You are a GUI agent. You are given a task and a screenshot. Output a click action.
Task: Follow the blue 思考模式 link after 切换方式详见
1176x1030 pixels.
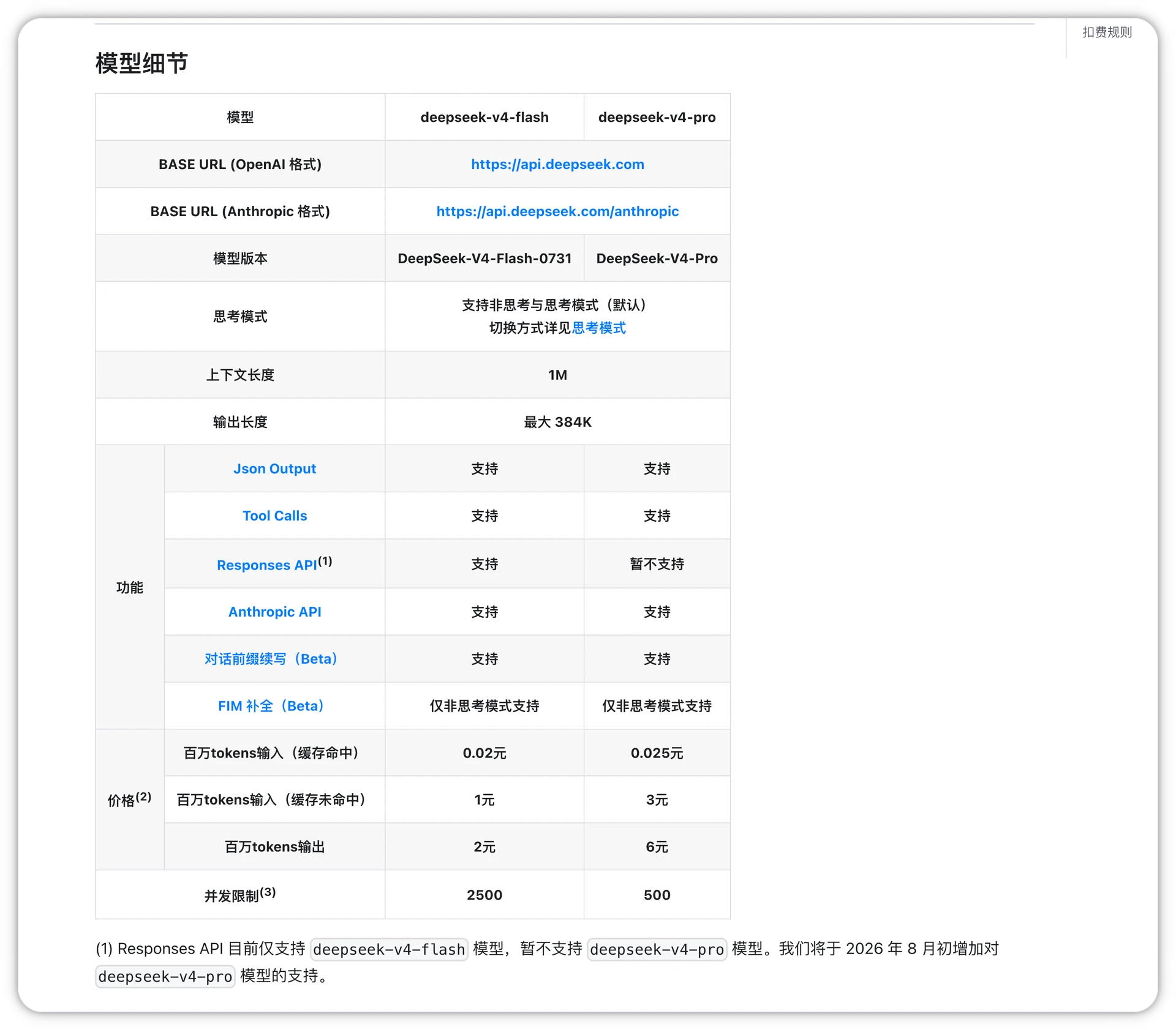pos(599,328)
